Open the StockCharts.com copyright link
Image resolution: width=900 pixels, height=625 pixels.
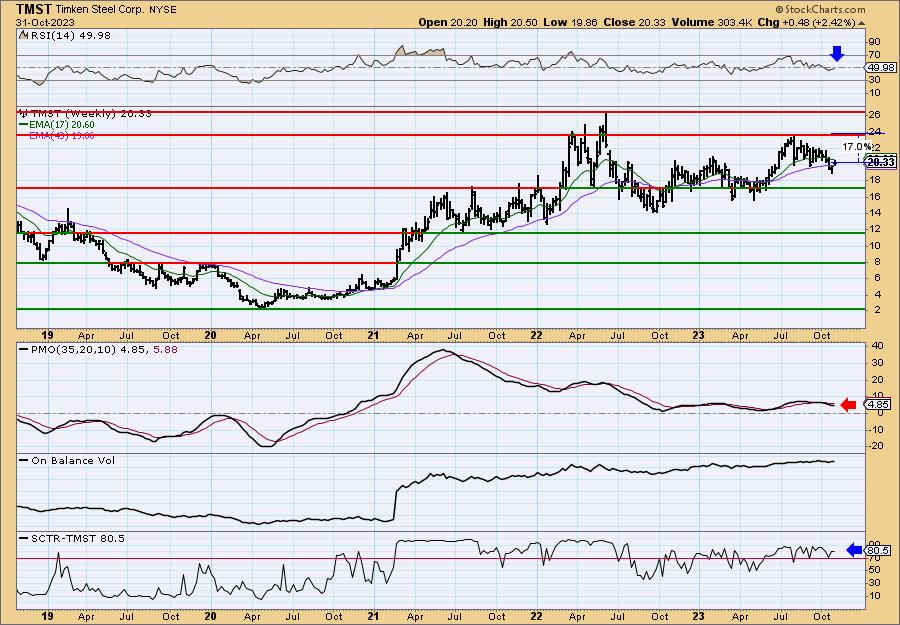click(820, 9)
